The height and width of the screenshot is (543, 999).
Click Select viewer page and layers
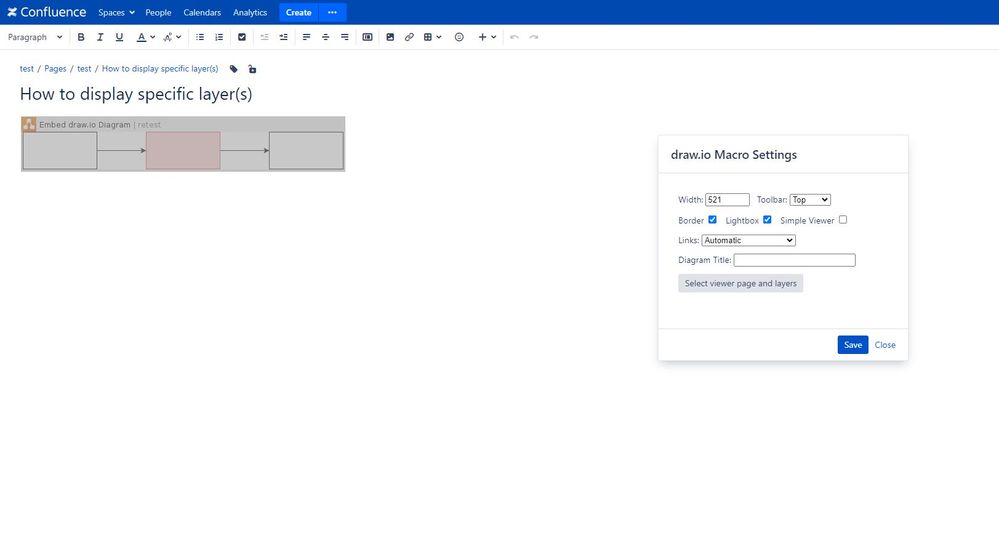pyautogui.click(x=740, y=284)
